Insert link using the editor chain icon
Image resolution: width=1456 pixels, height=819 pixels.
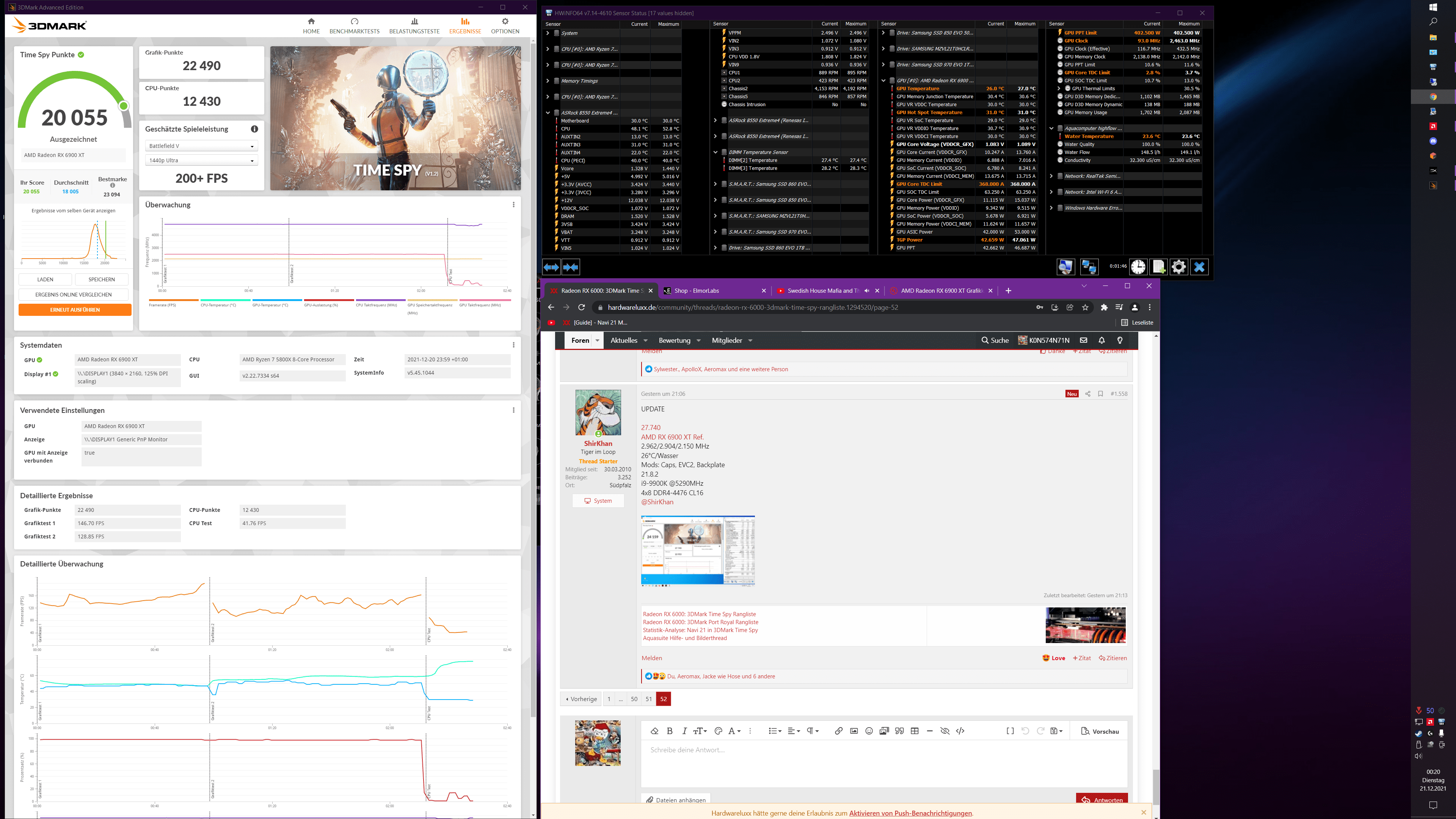(x=839, y=731)
